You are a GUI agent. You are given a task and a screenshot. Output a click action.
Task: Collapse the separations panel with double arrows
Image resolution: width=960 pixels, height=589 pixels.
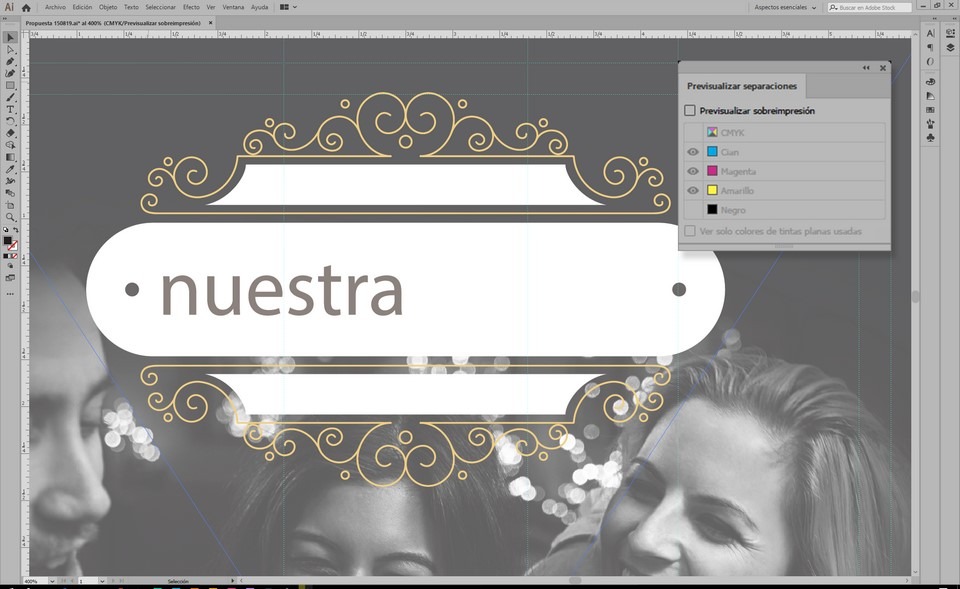866,68
